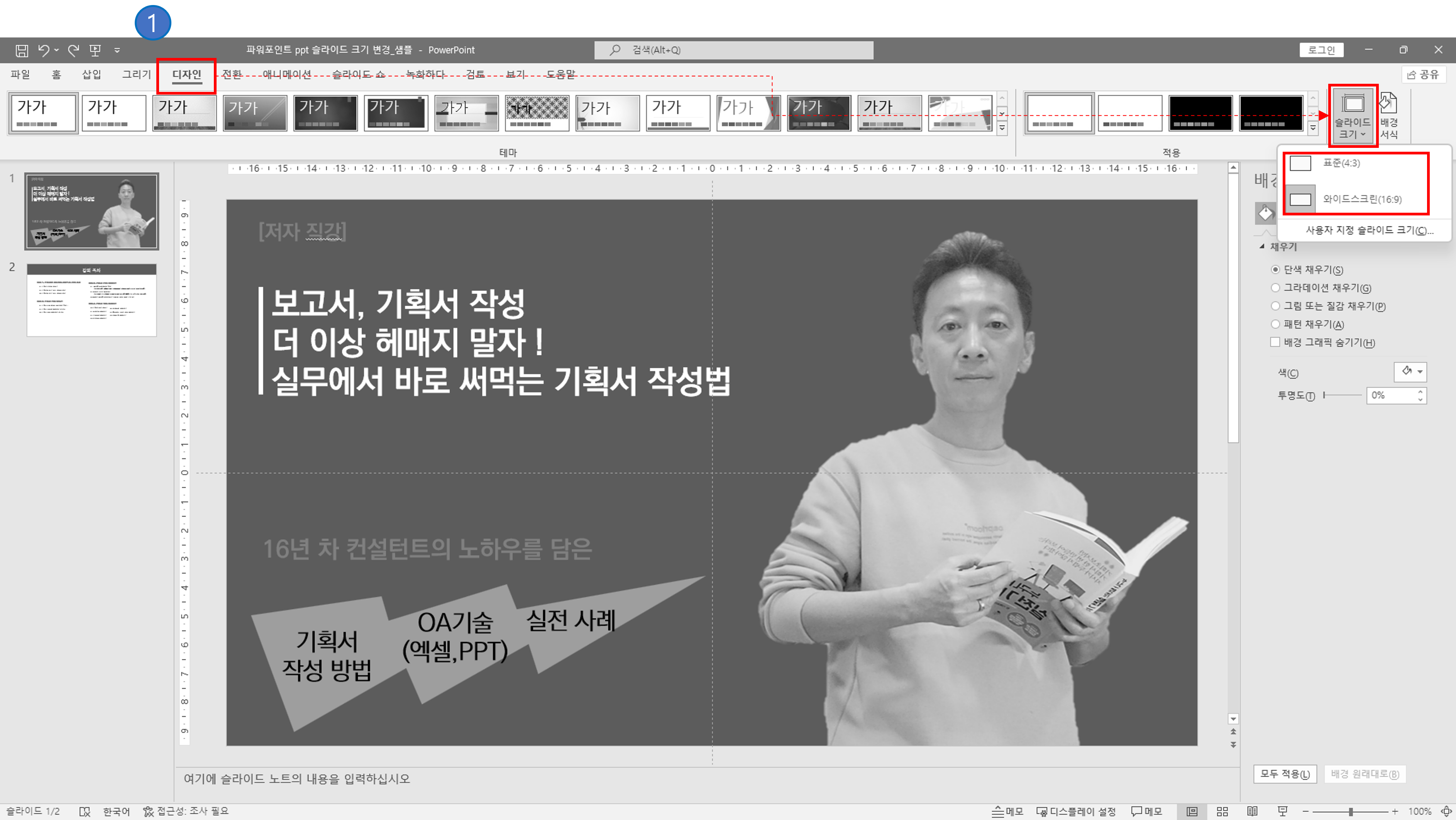This screenshot has width=1456, height=820.
Task: Choose 표준(4:3) from slide size menu
Action: click(x=1341, y=163)
